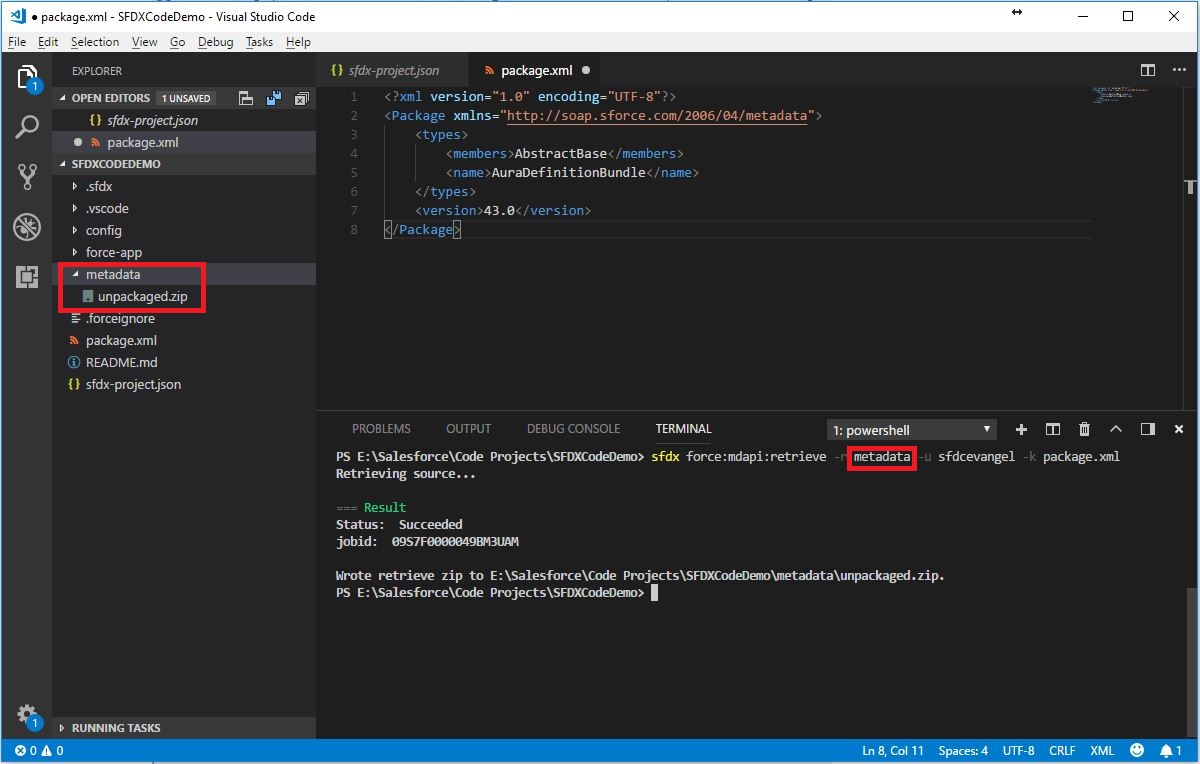
Task: Switch to the Output panel tab
Action: pyautogui.click(x=469, y=429)
